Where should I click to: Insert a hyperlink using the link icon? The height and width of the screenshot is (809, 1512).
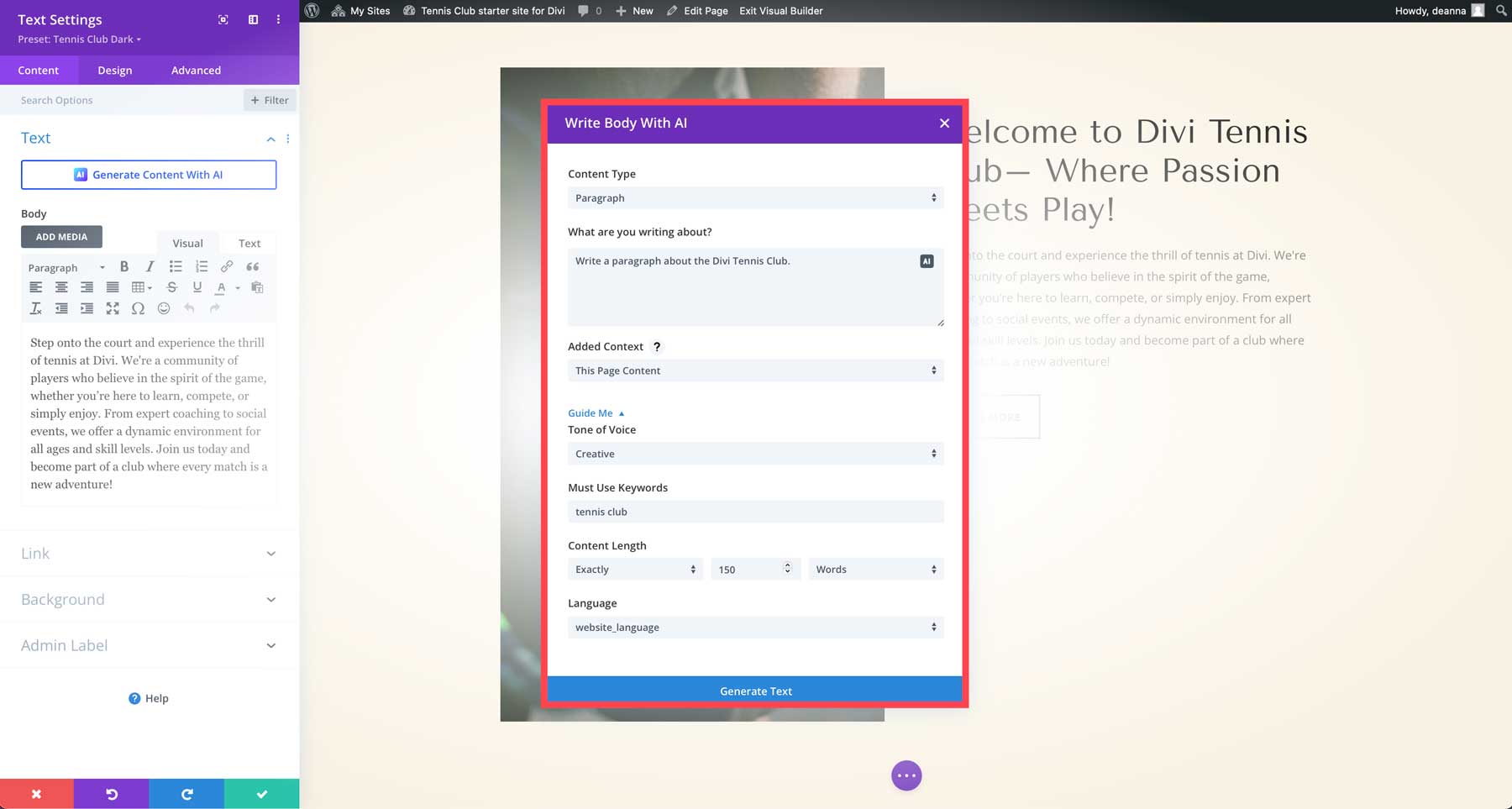coord(226,266)
